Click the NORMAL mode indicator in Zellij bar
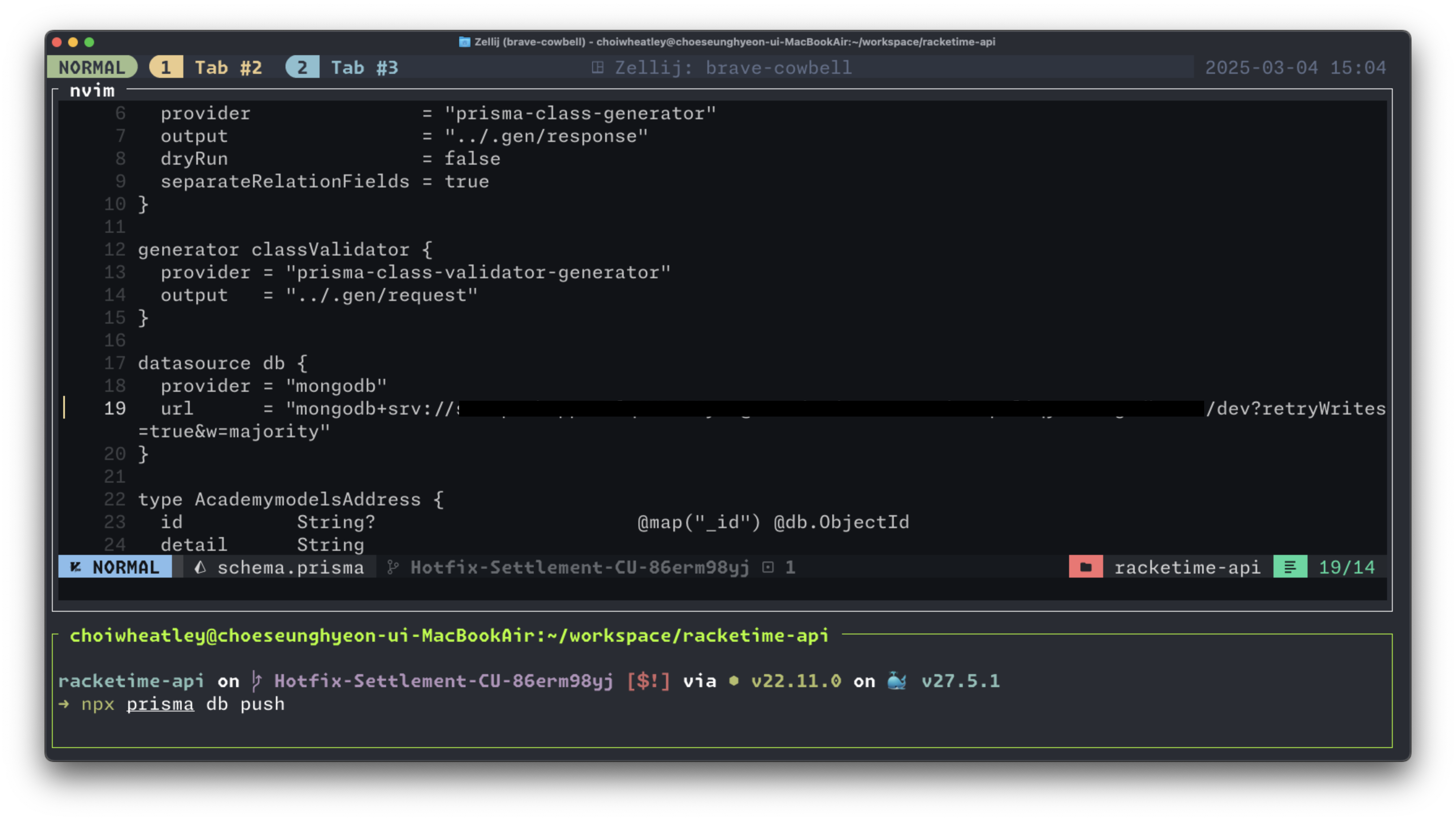1456x821 pixels. click(92, 67)
